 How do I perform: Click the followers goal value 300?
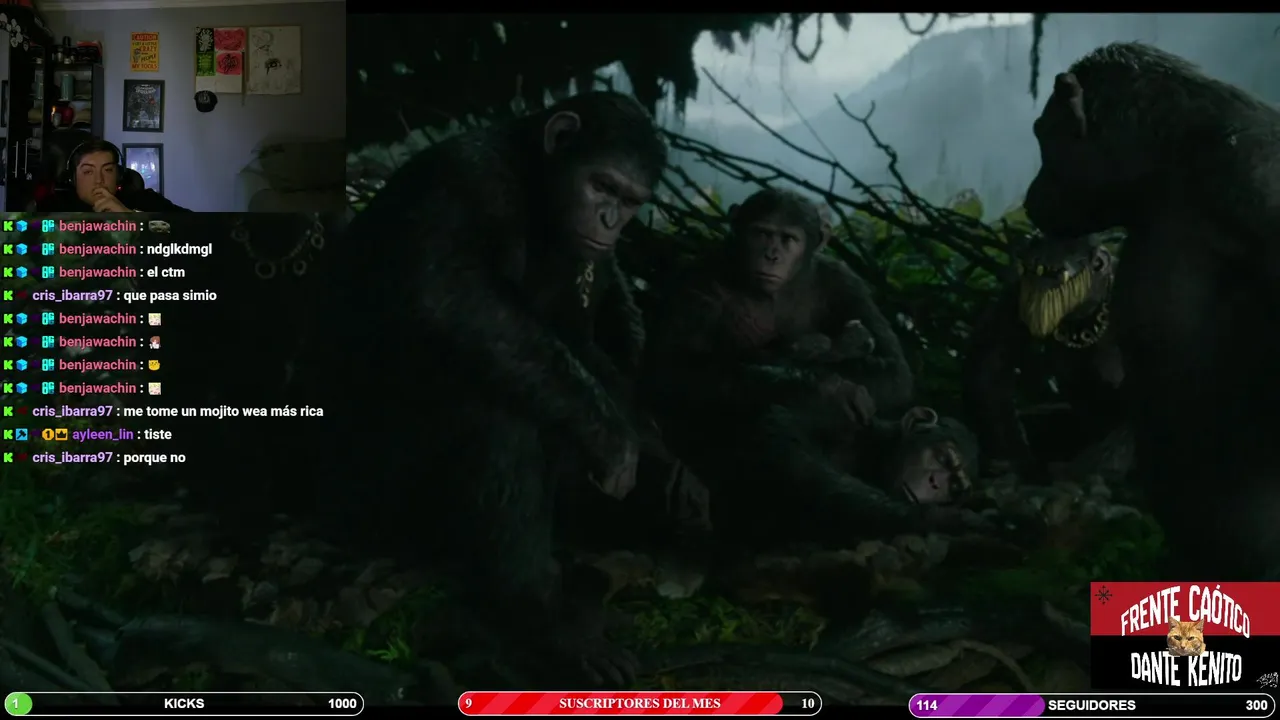pos(1256,706)
